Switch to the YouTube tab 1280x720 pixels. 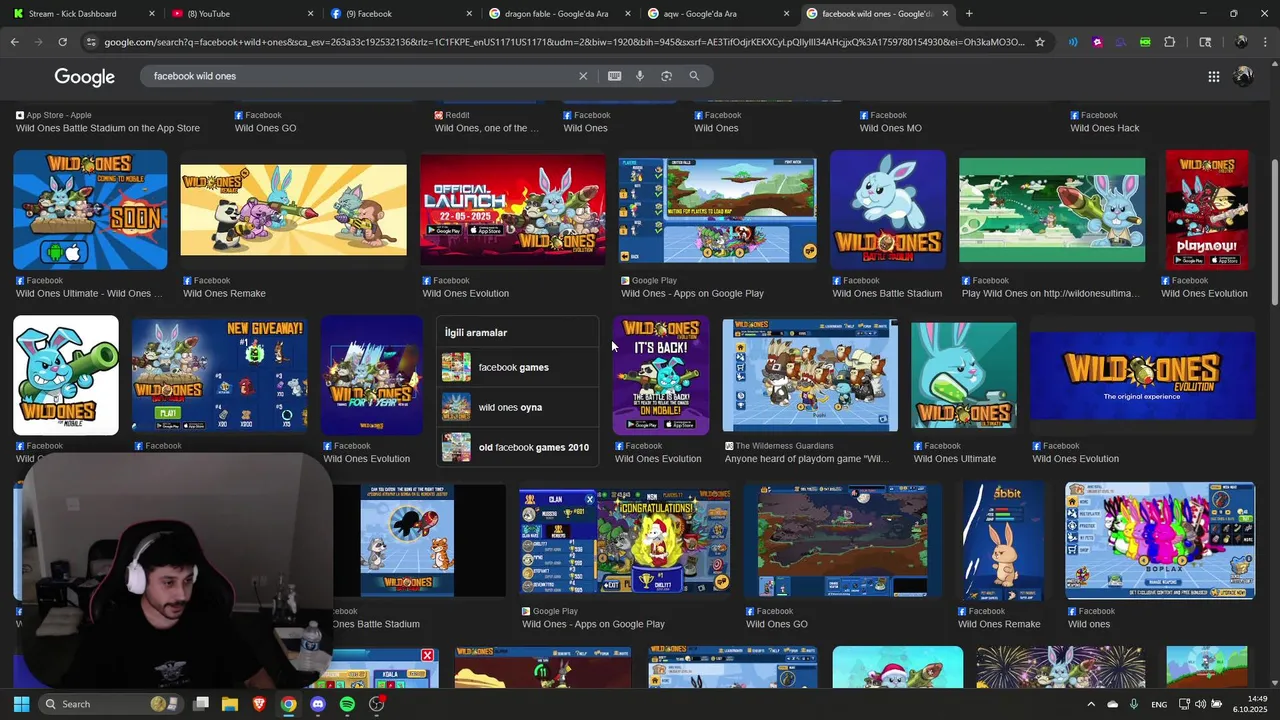tap(240, 14)
